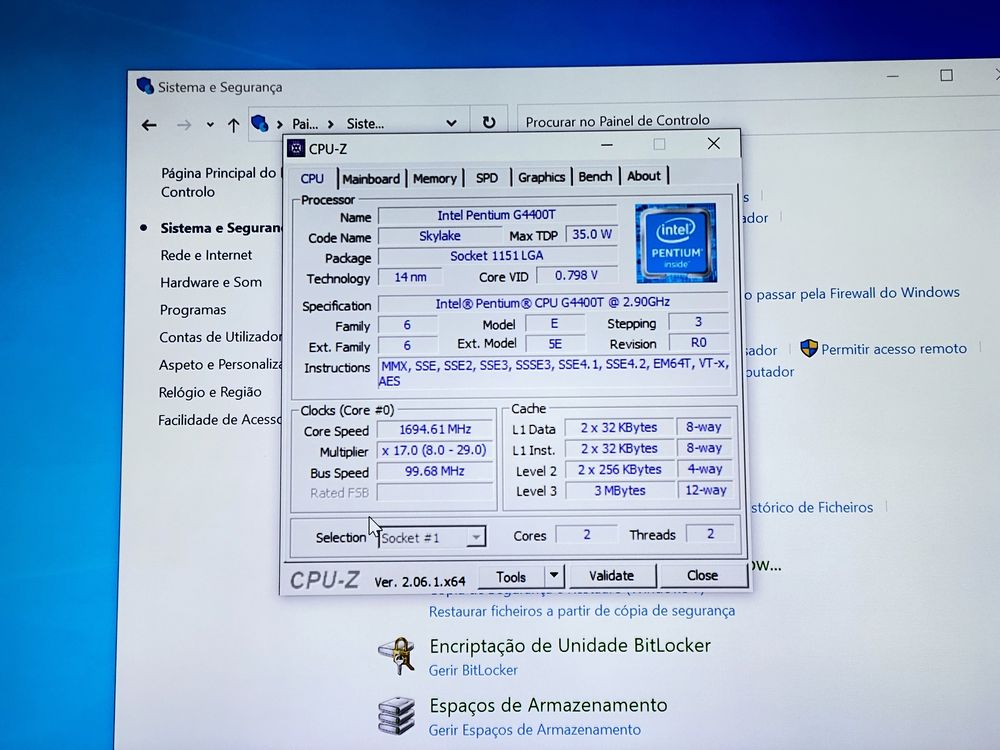
Task: Click the Core Speed value 1694.61 MHz
Action: 434,430
